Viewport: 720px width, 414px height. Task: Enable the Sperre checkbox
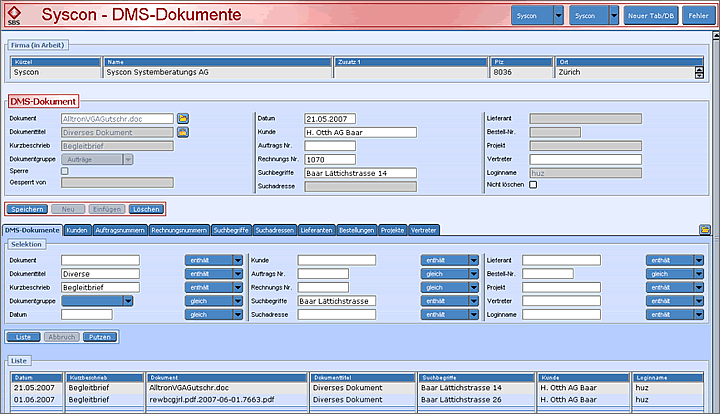(65, 171)
